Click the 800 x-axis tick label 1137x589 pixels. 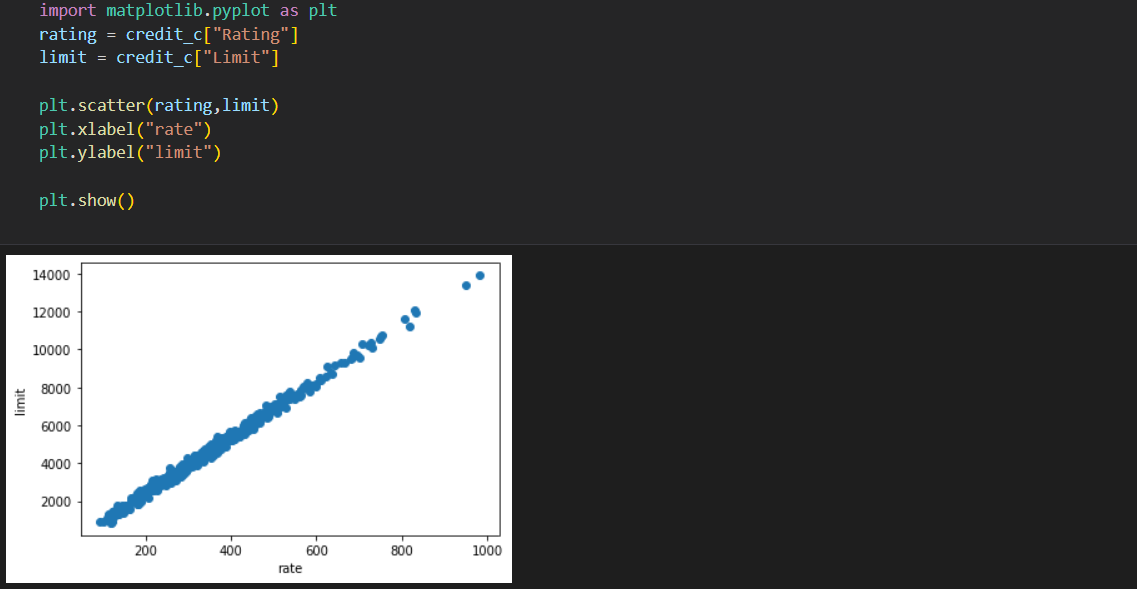tap(402, 550)
